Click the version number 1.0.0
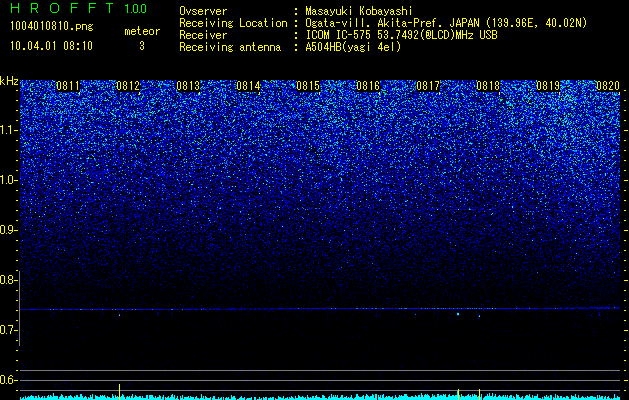This screenshot has height=400, width=629. (x=135, y=8)
